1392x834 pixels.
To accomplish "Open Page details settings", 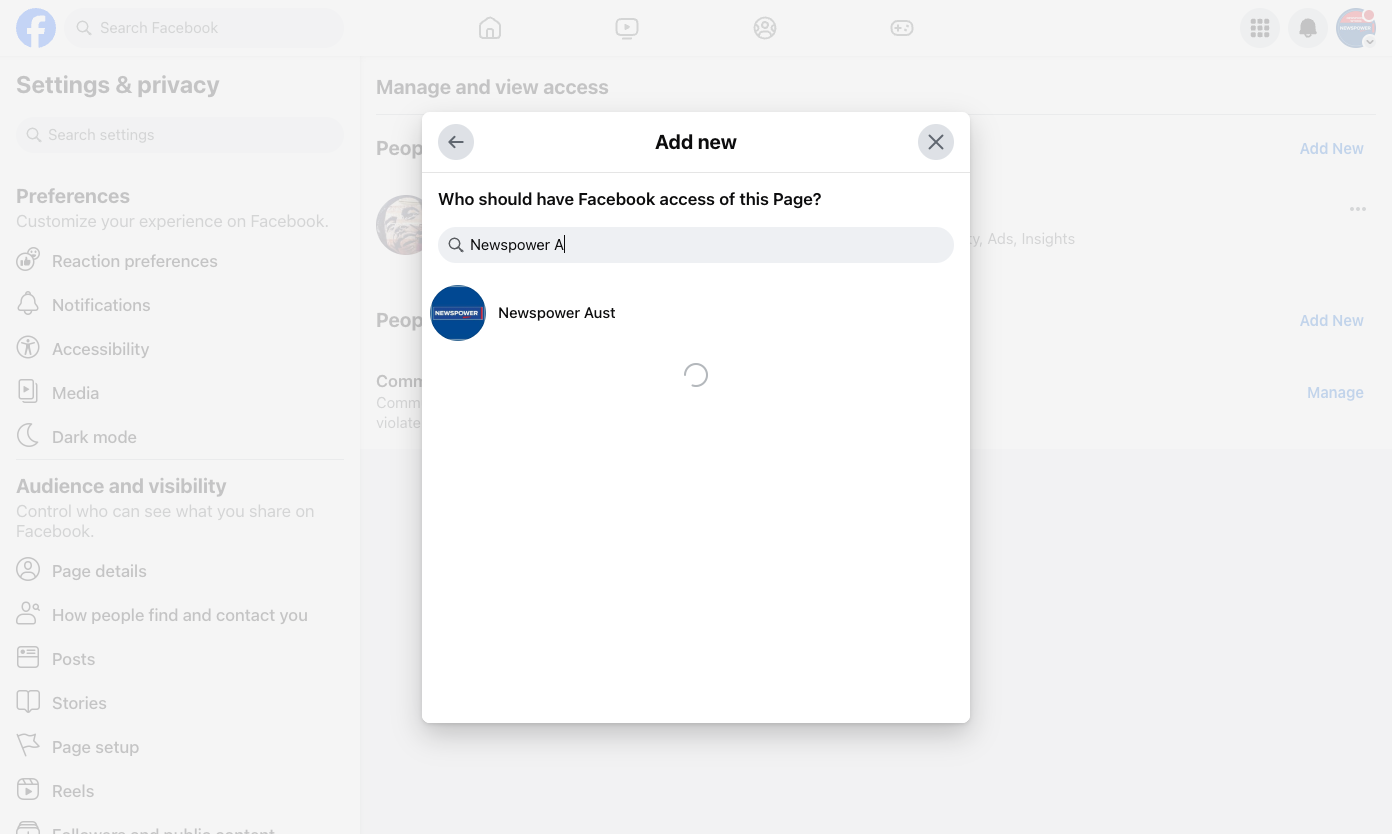I will pyautogui.click(x=180, y=571).
